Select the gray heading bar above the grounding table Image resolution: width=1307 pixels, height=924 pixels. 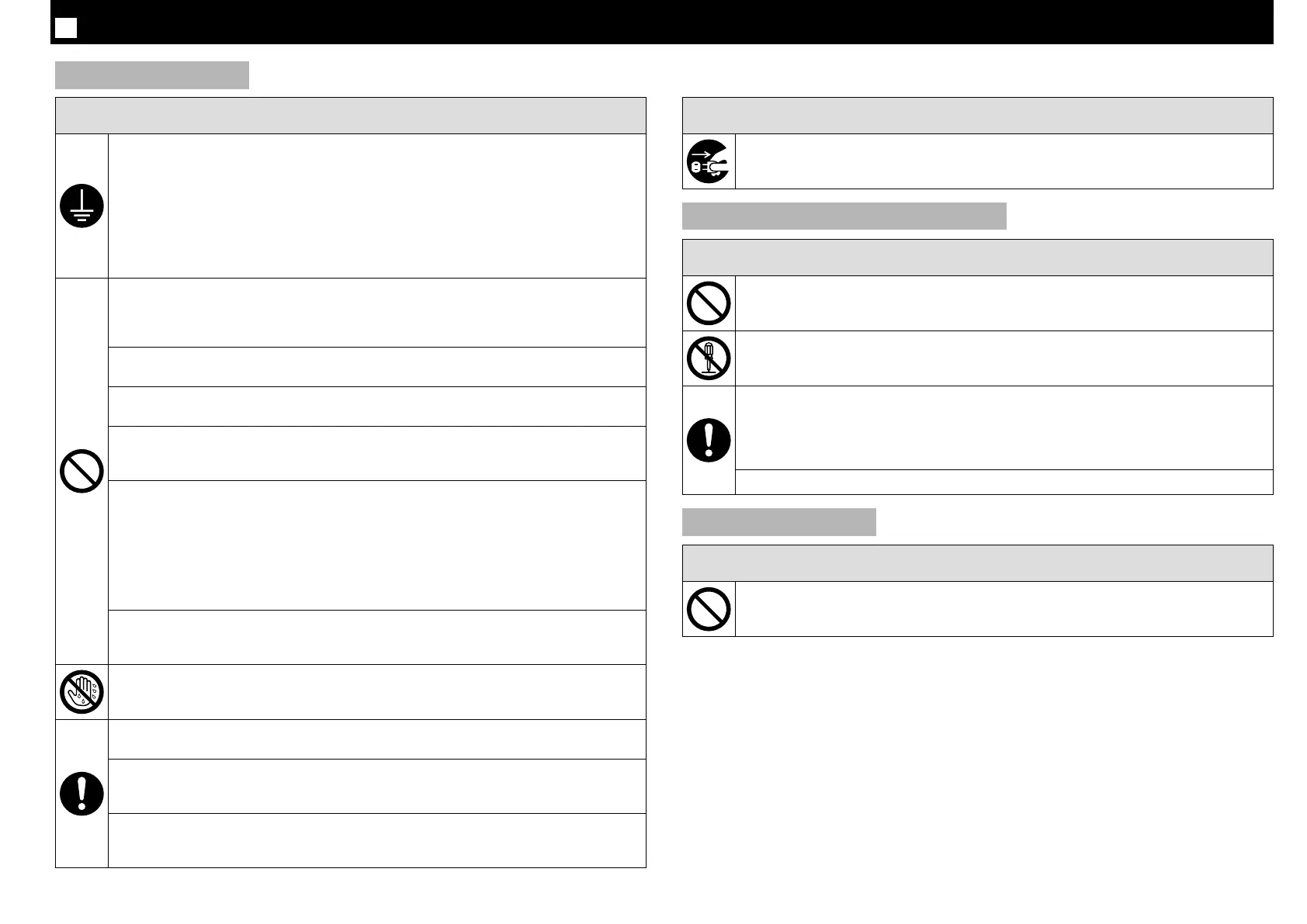152,75
